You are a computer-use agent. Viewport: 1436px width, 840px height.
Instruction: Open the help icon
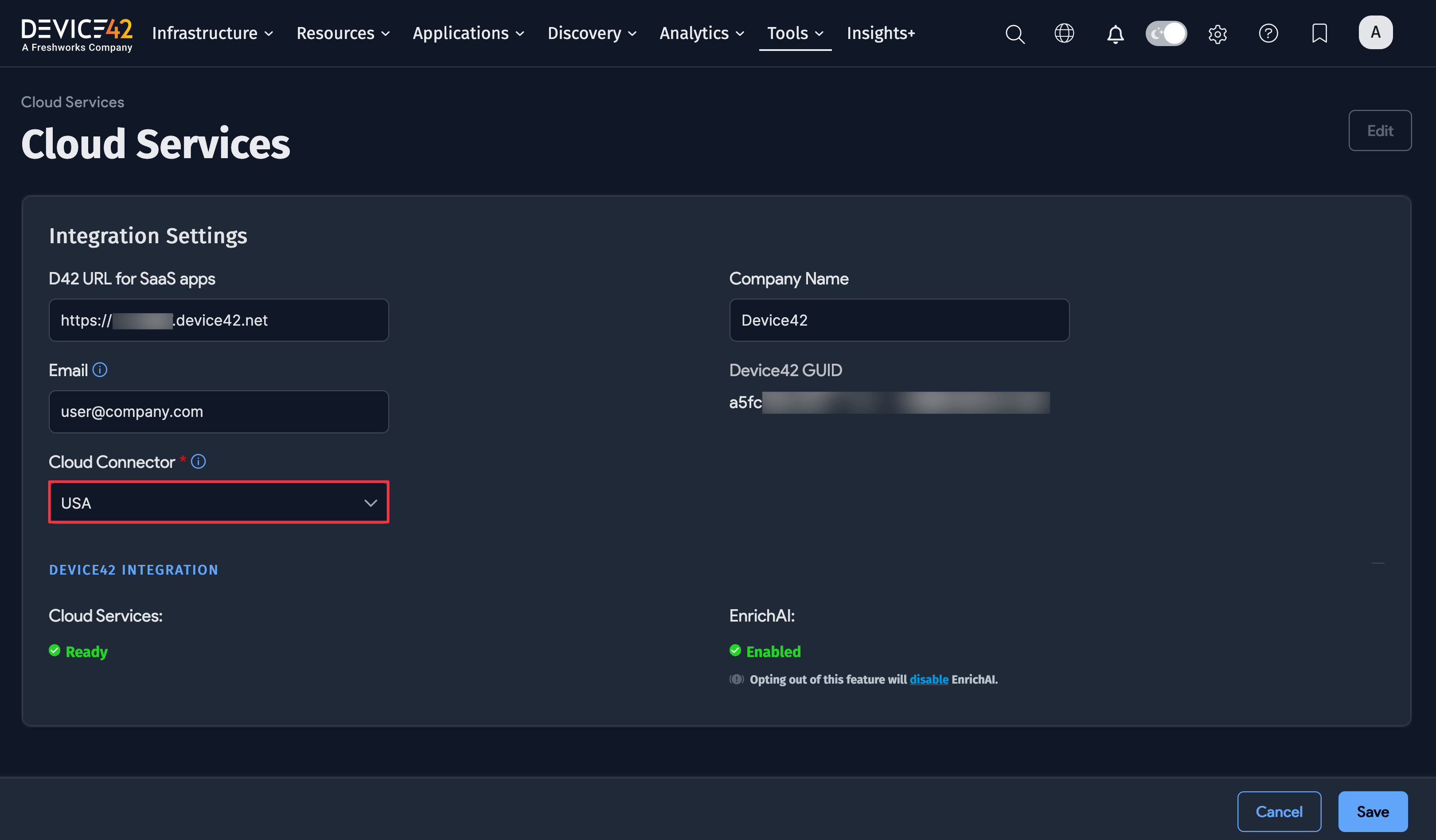coord(1268,34)
